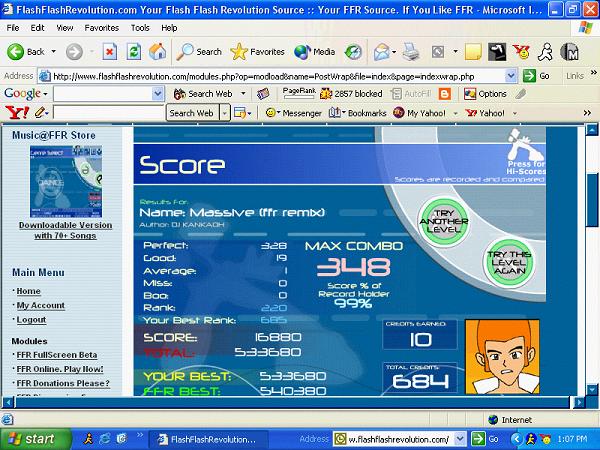This screenshot has width=600, height=450.
Task: Click the History icon beside Media
Action: (353, 52)
